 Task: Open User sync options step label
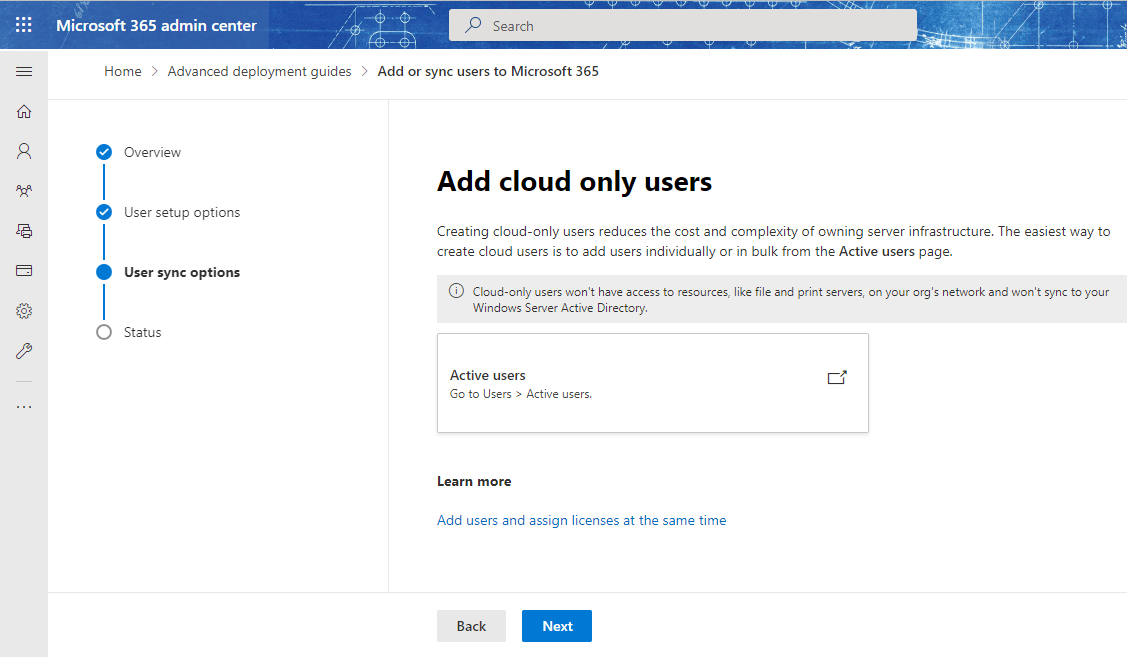(x=182, y=272)
